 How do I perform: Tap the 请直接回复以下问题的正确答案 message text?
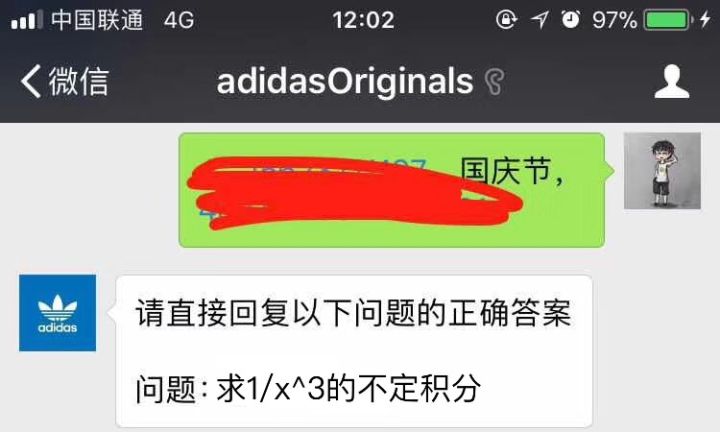[353, 313]
